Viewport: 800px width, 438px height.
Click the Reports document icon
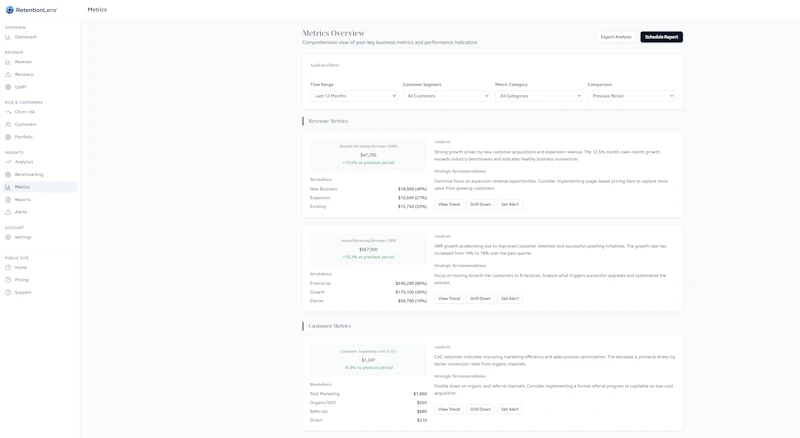8,200
